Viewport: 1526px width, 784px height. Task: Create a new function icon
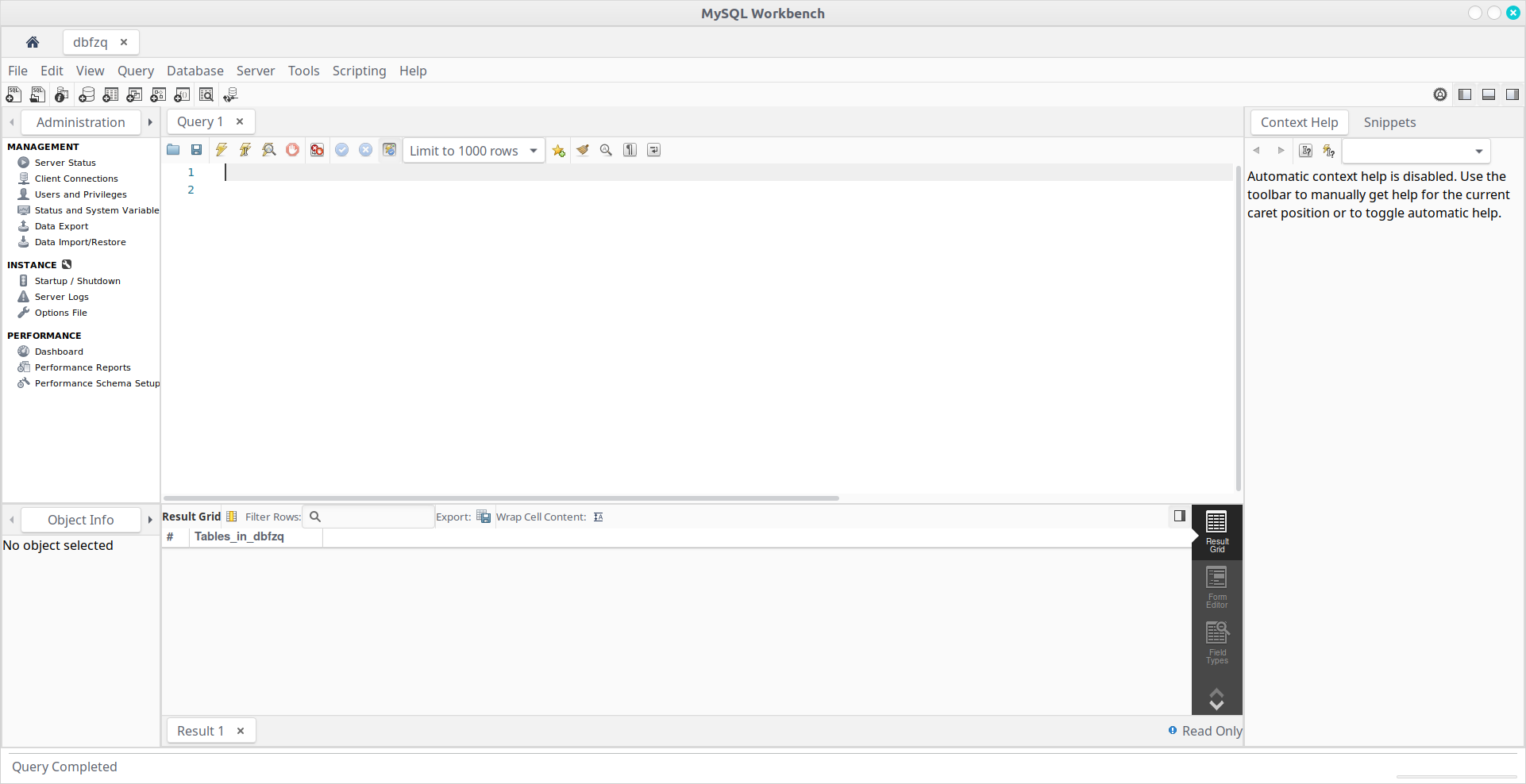[x=182, y=94]
